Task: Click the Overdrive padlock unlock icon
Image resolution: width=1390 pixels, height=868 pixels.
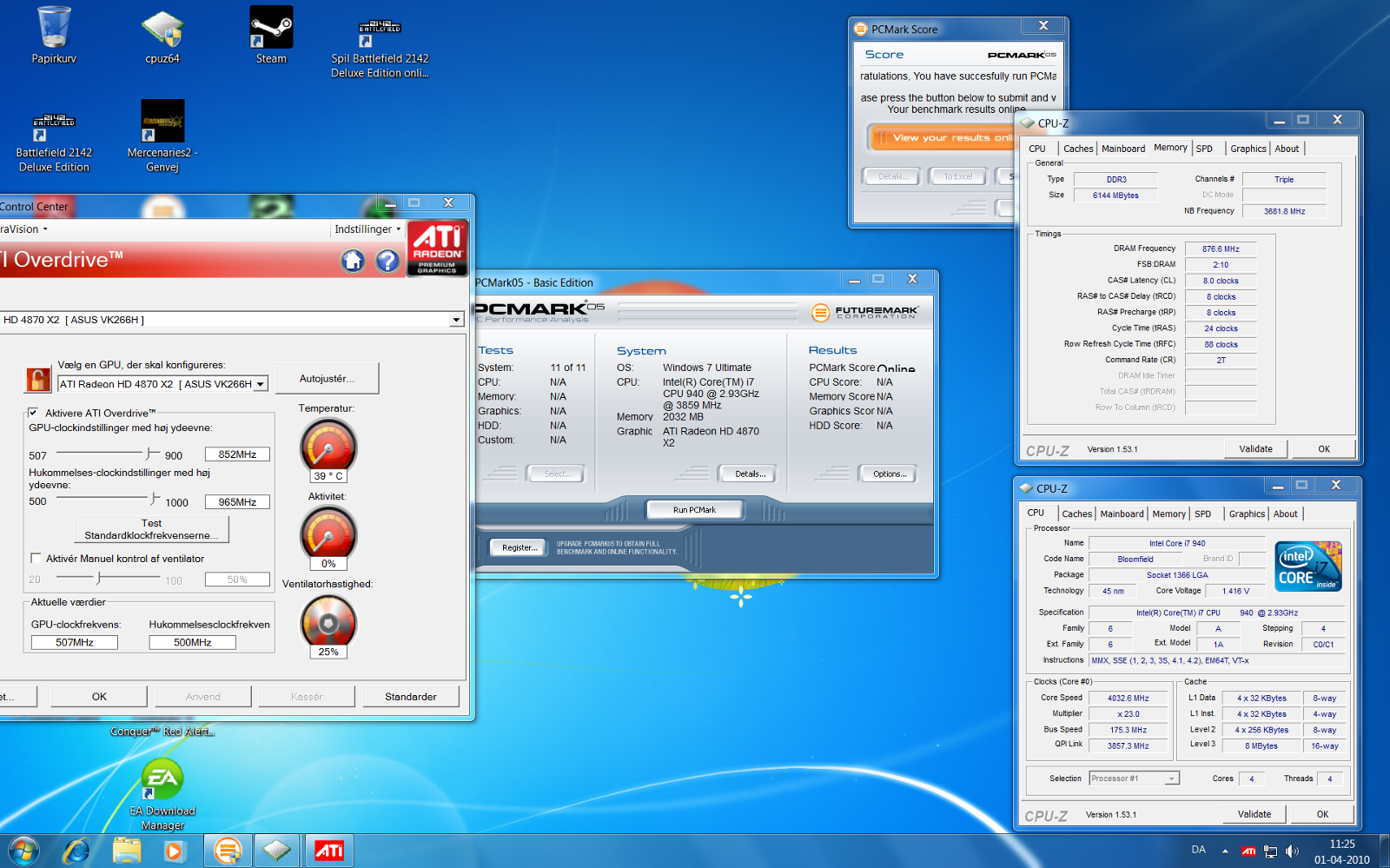Action: click(37, 379)
